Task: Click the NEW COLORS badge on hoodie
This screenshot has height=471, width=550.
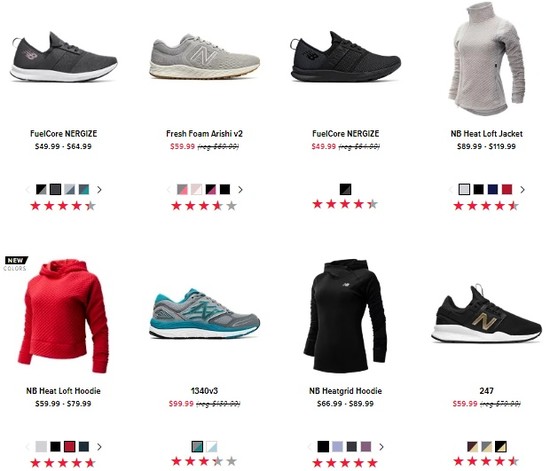Action: [16, 264]
